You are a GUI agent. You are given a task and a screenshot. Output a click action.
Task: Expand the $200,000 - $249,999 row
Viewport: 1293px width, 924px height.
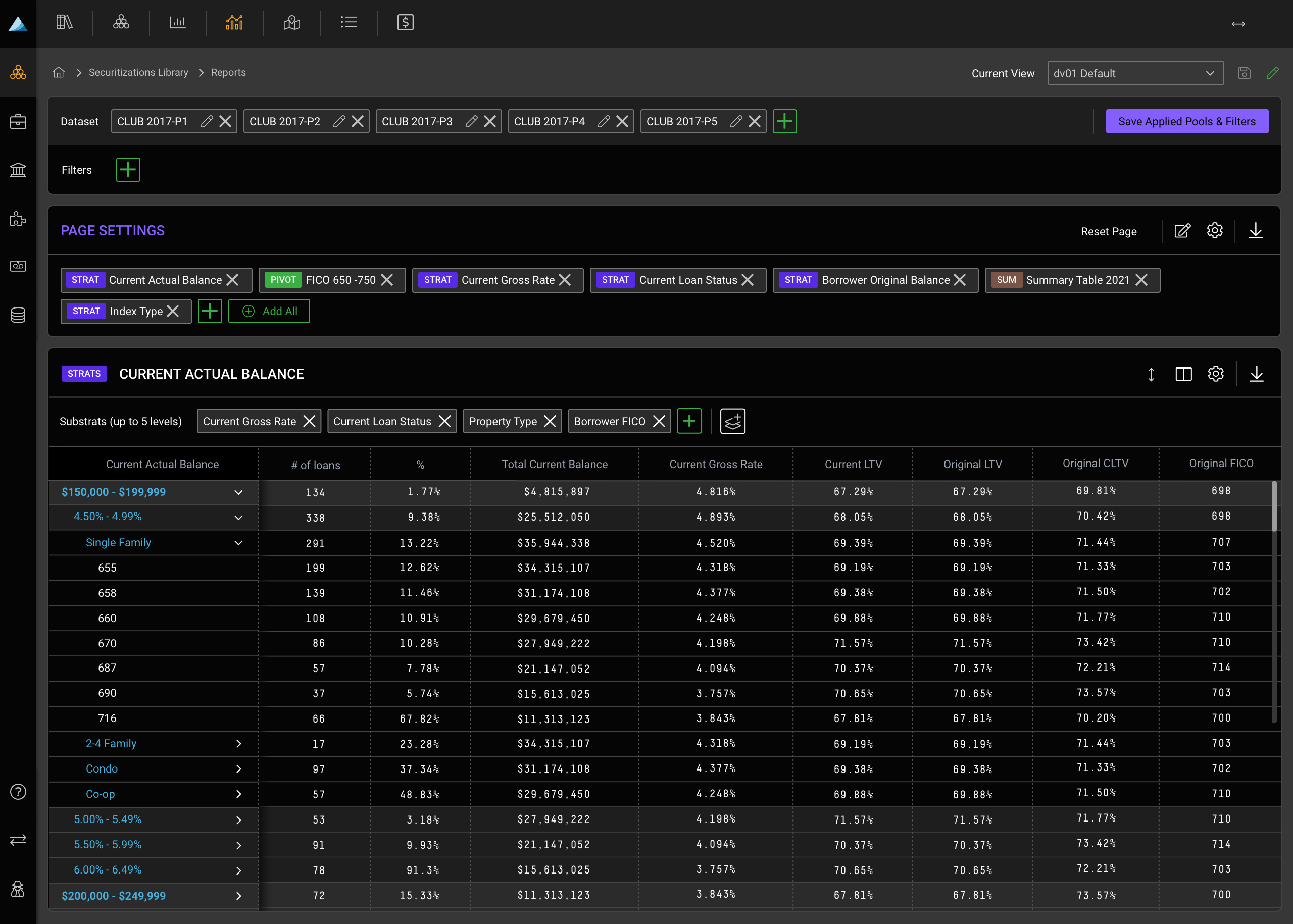point(238,896)
